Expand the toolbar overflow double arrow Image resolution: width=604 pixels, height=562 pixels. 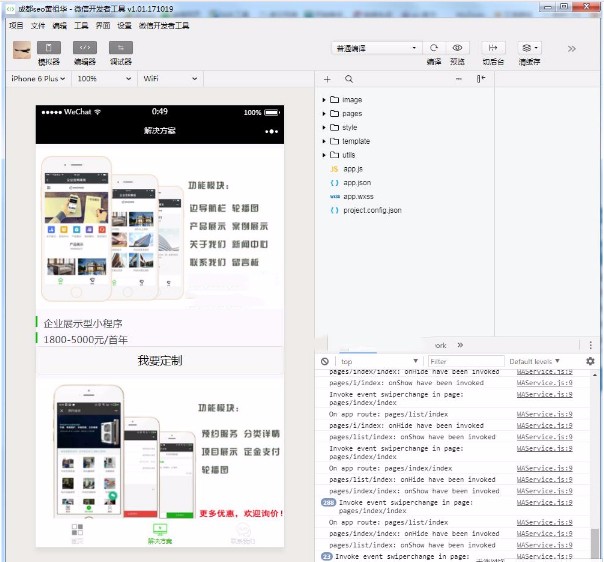[x=572, y=49]
